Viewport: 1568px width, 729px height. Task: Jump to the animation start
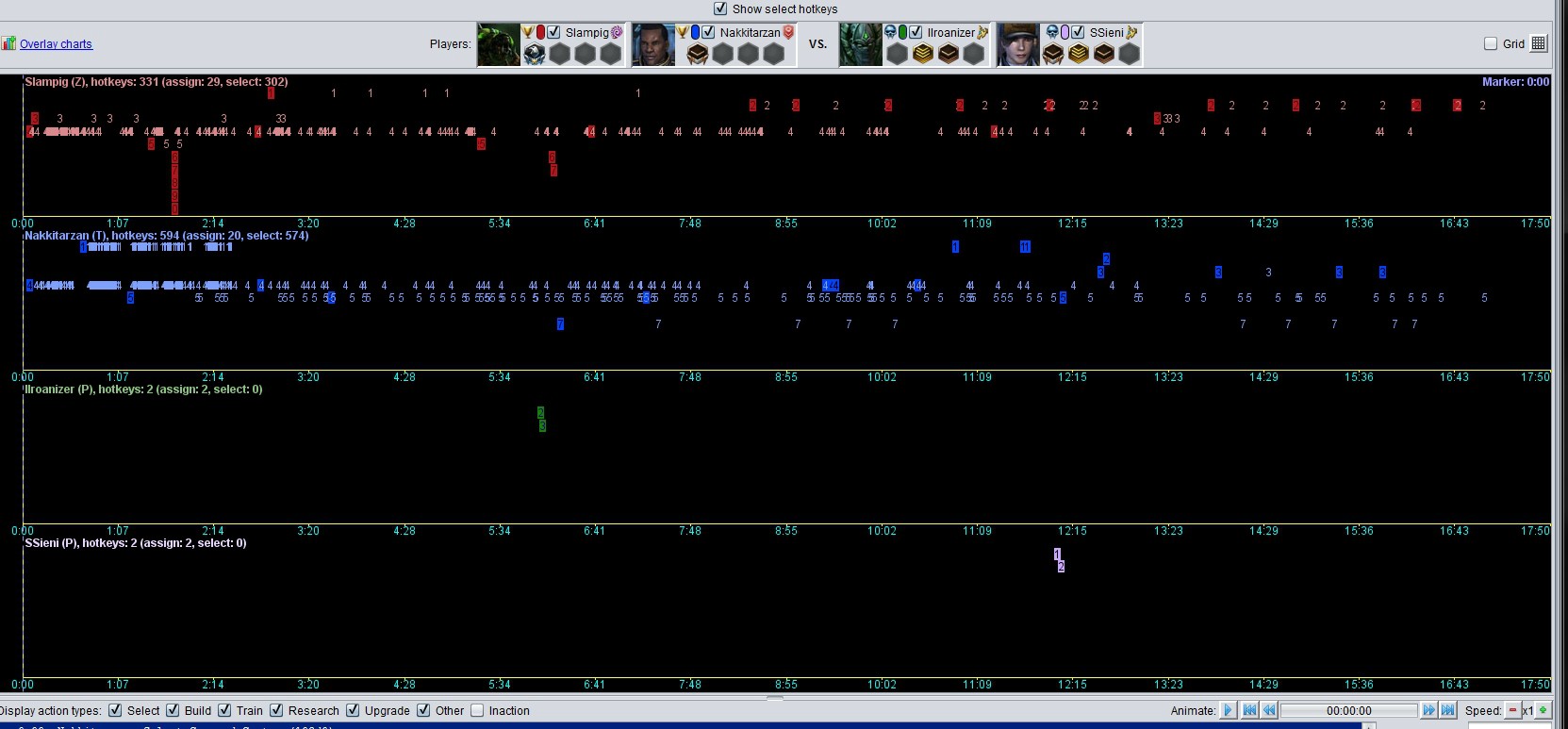pyautogui.click(x=1250, y=710)
